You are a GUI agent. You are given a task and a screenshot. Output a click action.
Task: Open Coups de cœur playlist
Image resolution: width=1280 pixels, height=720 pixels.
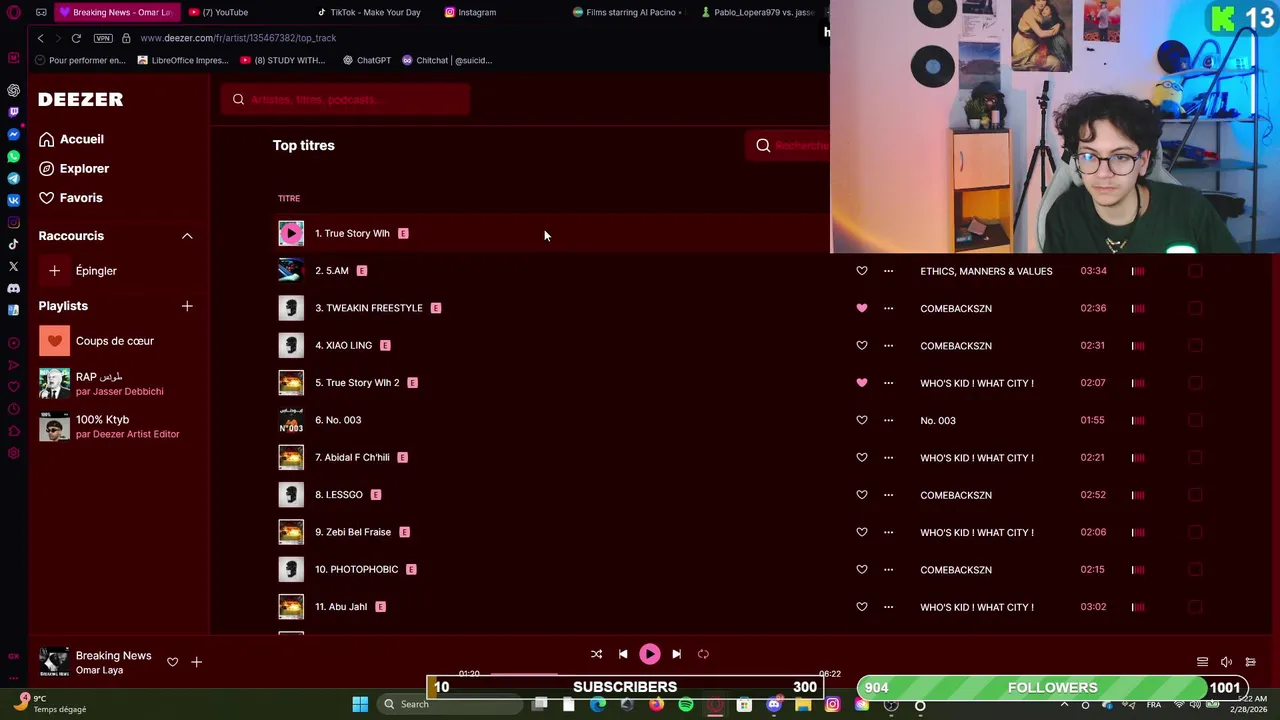tap(97, 341)
